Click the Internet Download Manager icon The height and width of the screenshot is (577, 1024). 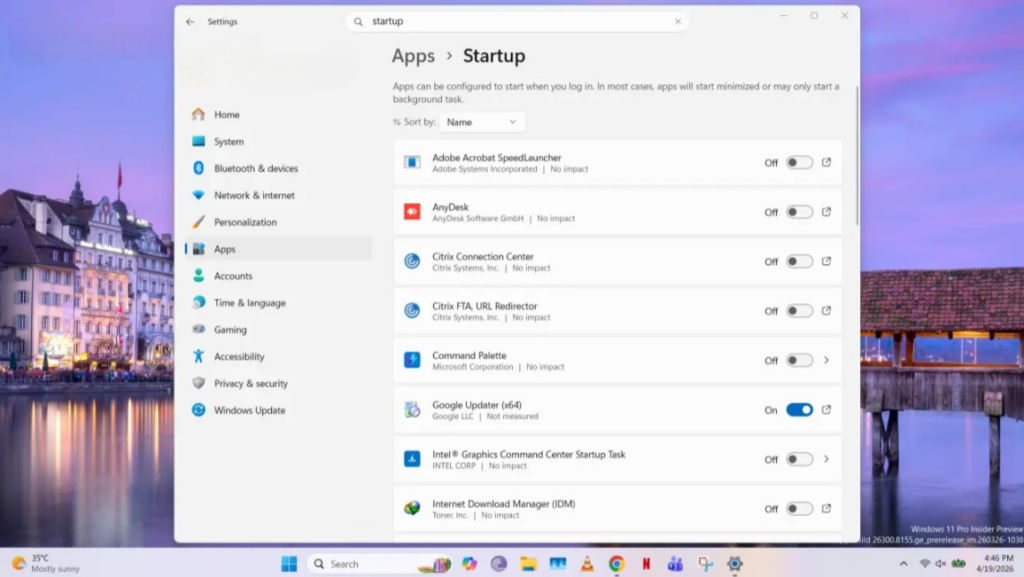(x=412, y=508)
